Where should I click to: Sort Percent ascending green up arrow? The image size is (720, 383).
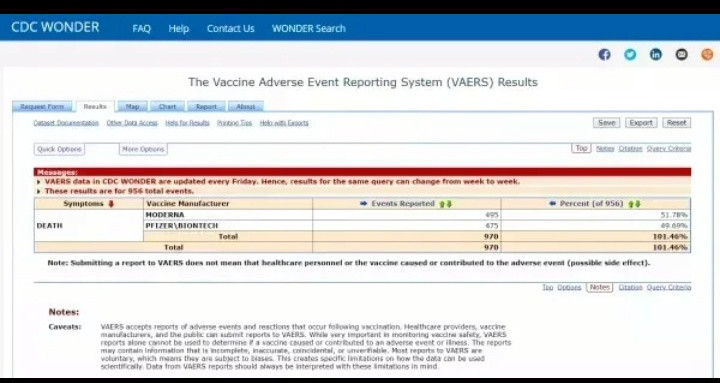tap(631, 204)
